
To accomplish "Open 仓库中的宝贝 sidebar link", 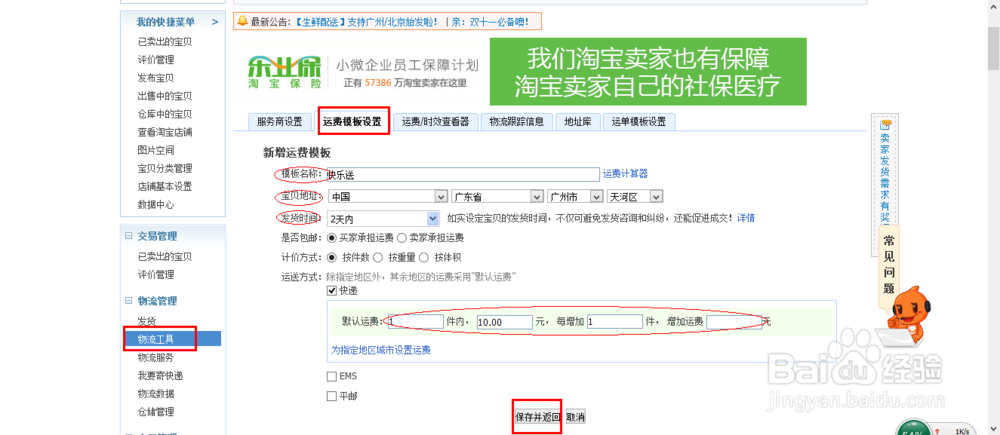I will pos(165,114).
